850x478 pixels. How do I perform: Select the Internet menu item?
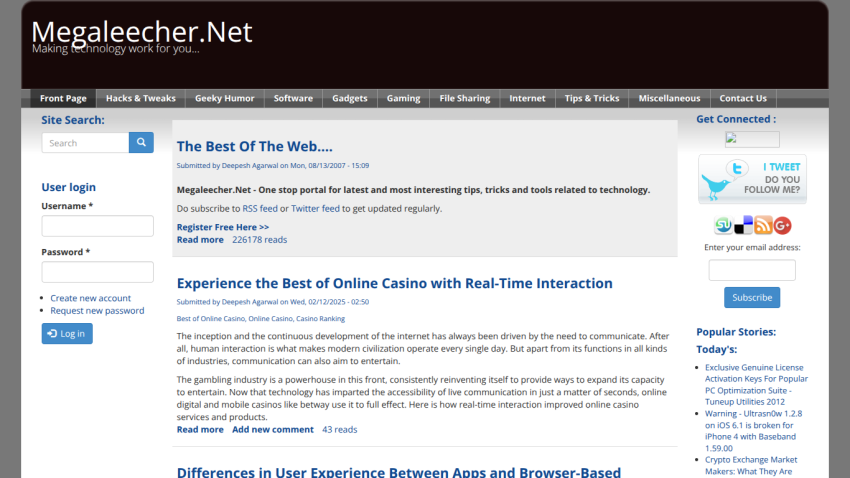[527, 98]
